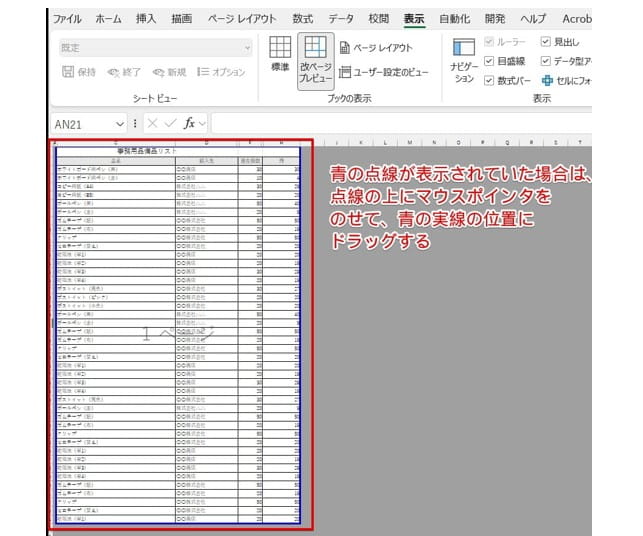Switch to ページ レイアウト view button

point(376,48)
